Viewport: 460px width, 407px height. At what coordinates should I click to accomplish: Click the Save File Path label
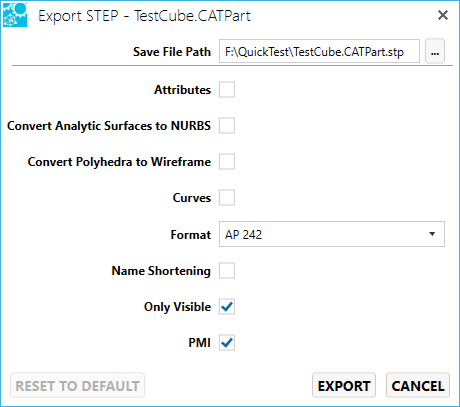tap(172, 52)
